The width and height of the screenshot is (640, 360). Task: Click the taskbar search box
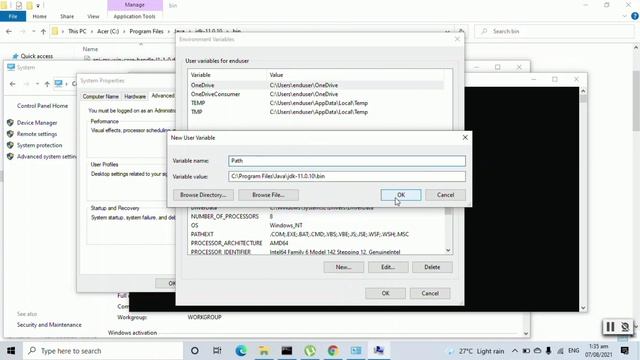[x=103, y=351]
